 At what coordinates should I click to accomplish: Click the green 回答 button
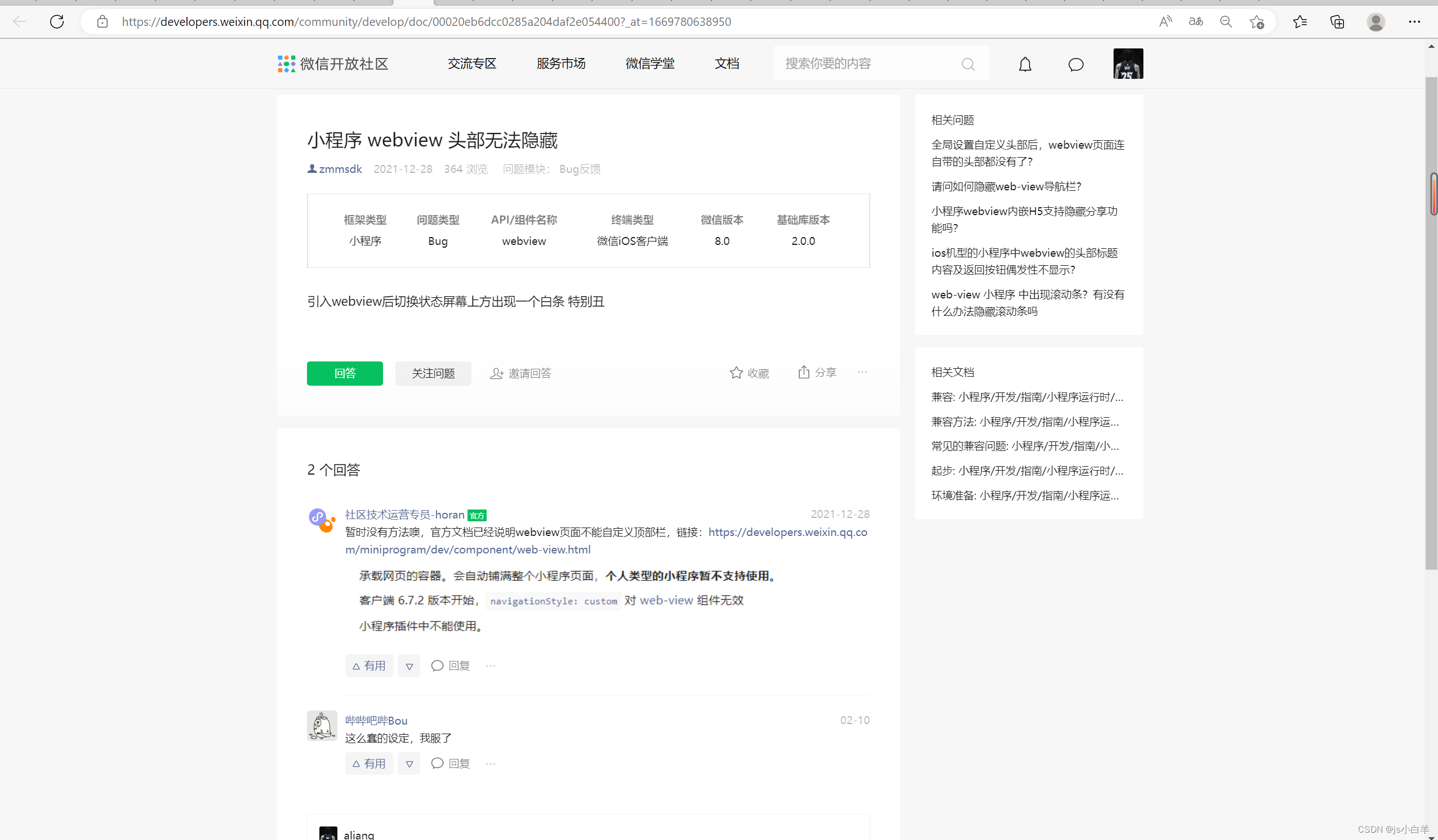pos(345,373)
